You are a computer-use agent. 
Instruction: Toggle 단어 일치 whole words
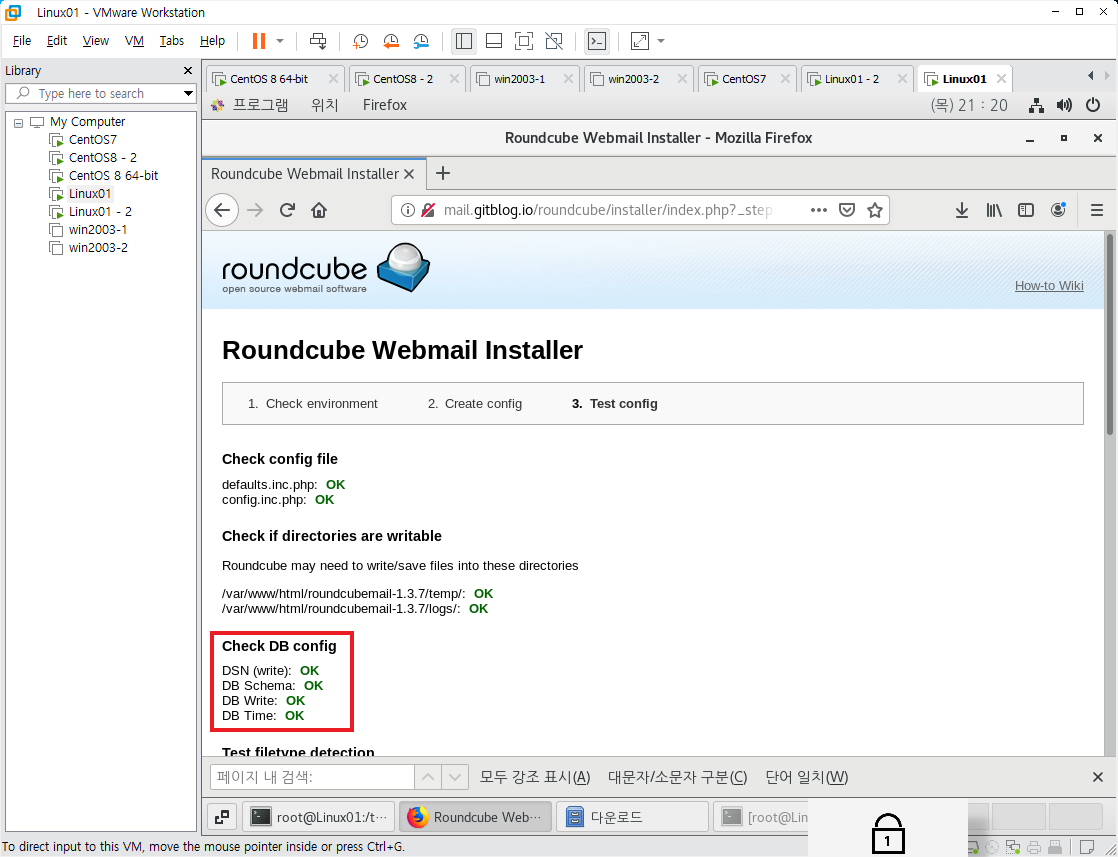tap(806, 777)
